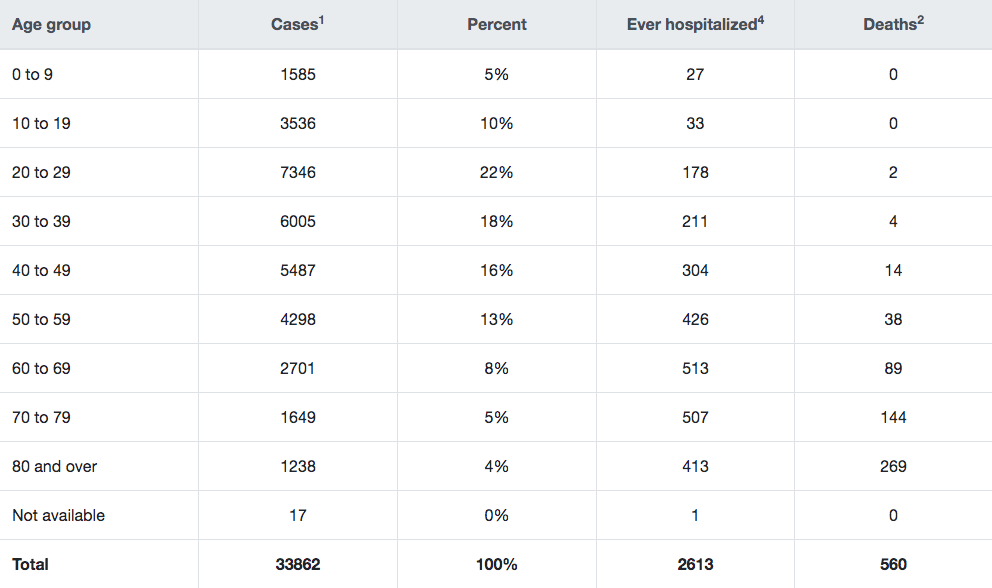Select the 22% cell in 20 to 29 row

click(497, 172)
